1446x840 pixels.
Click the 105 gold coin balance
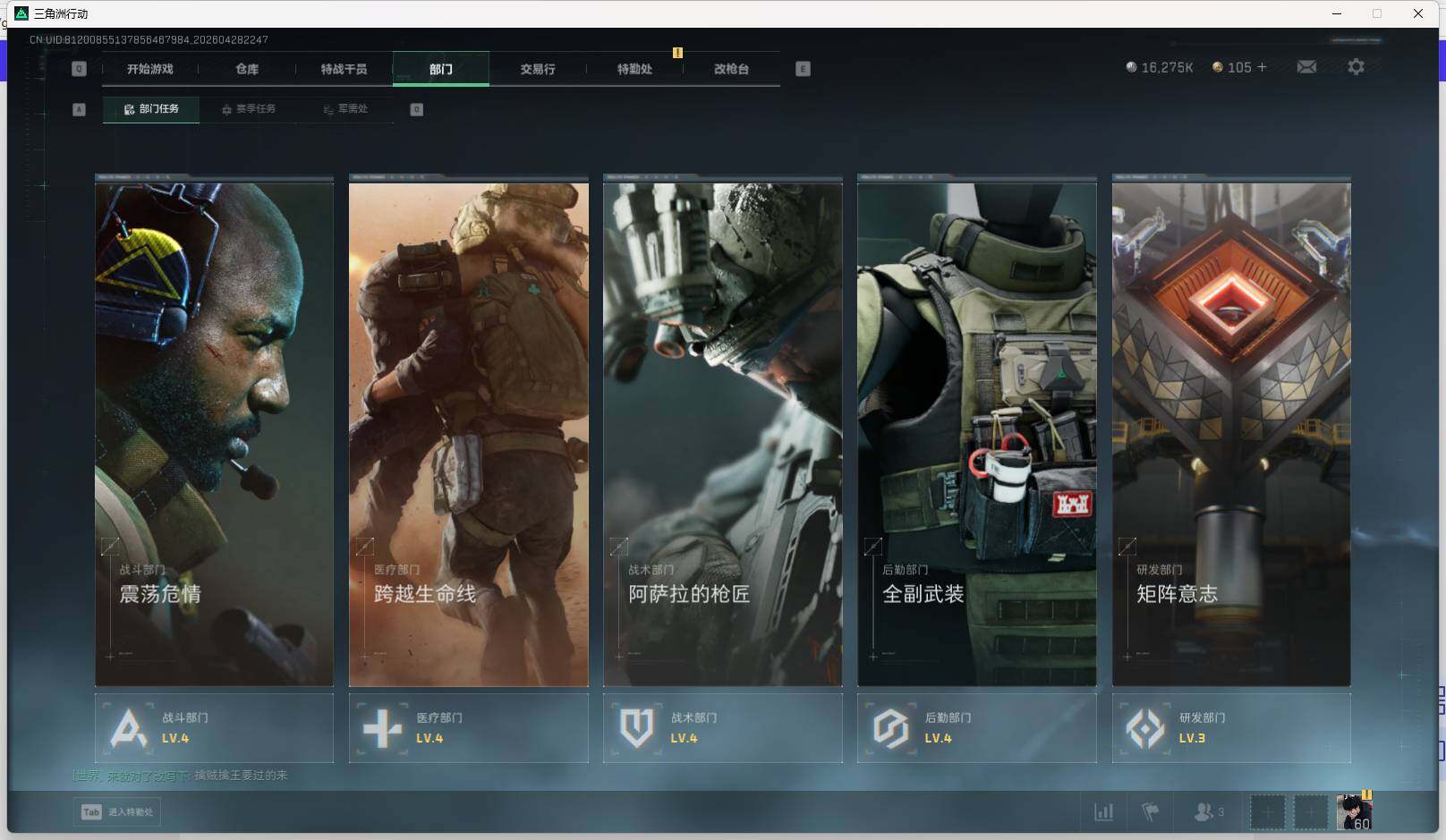pos(1232,67)
